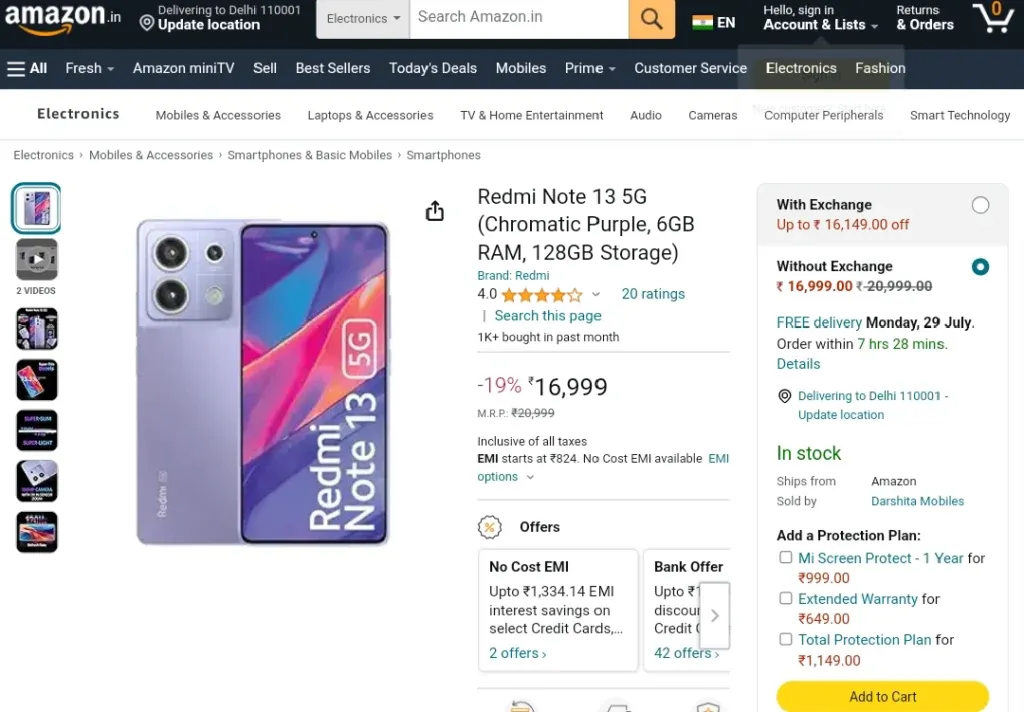Open the shopping cart icon
Screen dimensions: 1024x712
993,18
